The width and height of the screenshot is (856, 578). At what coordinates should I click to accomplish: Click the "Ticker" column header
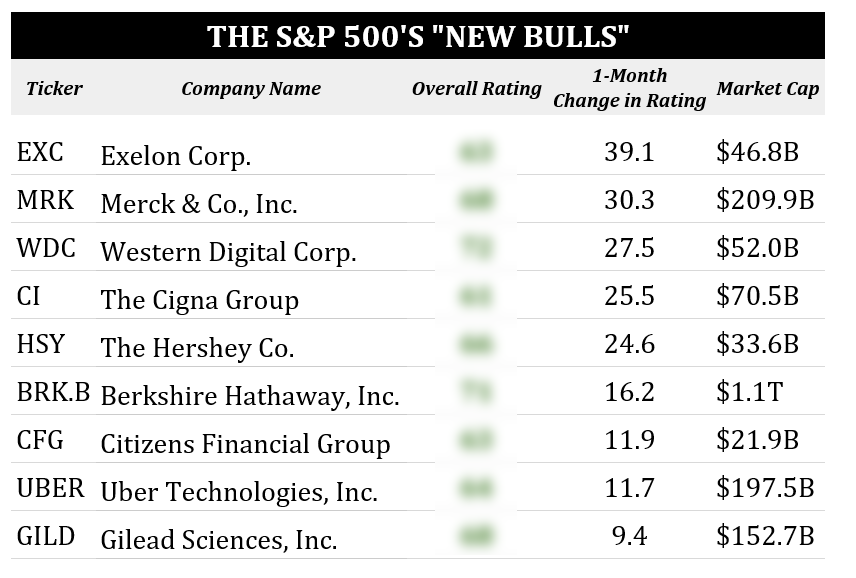[54, 88]
